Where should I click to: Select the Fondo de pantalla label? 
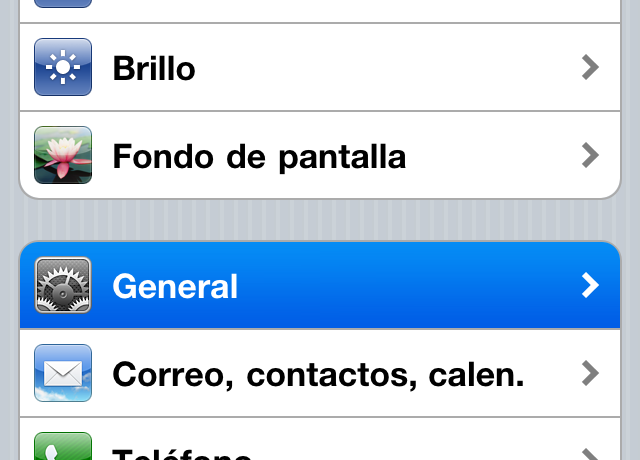point(259,156)
